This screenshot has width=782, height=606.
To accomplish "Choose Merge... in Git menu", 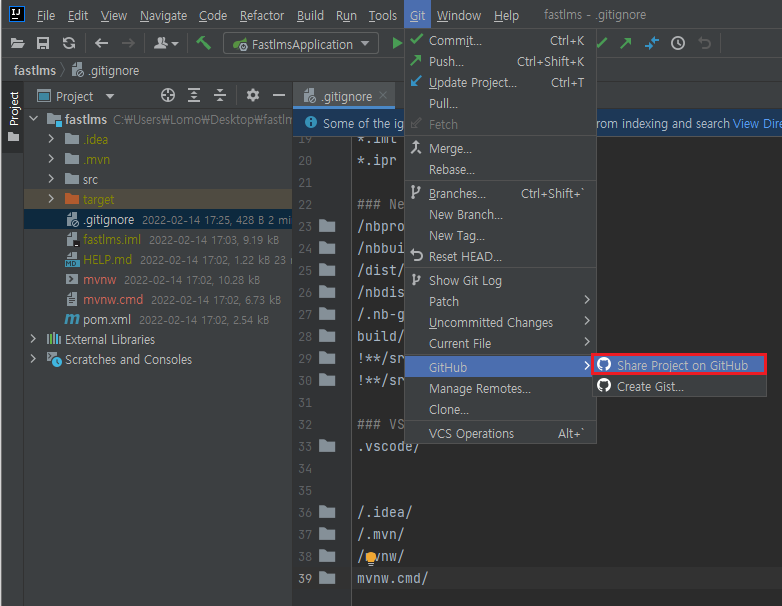I will click(500, 149).
